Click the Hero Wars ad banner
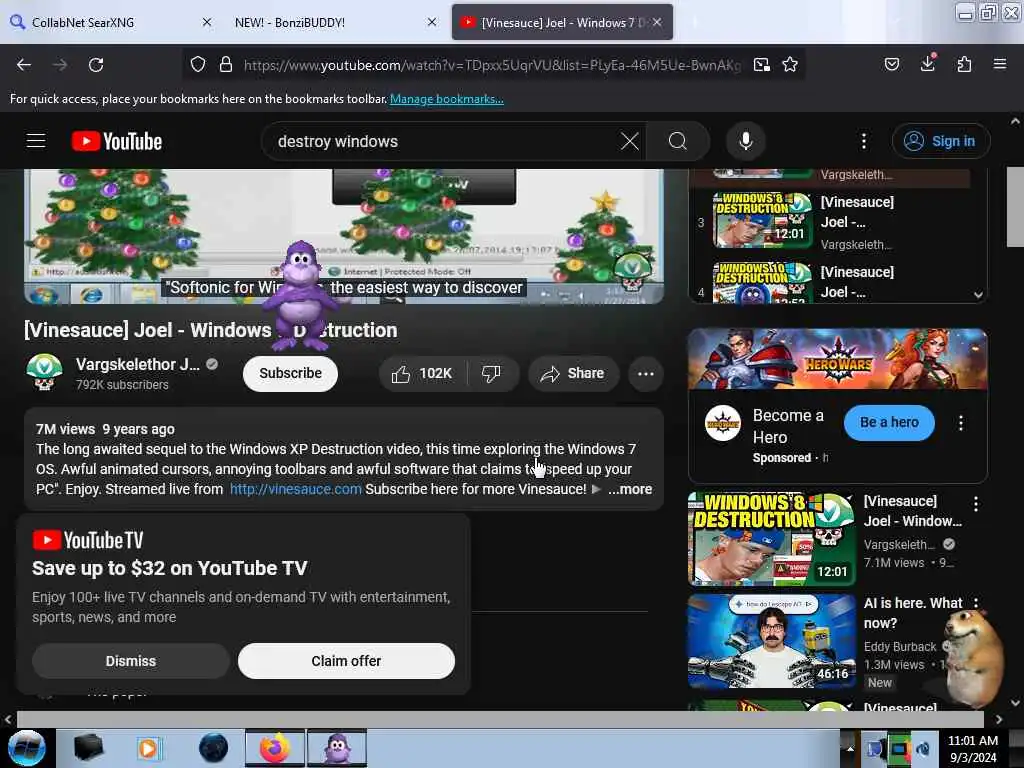The image size is (1024, 768). (x=837, y=359)
